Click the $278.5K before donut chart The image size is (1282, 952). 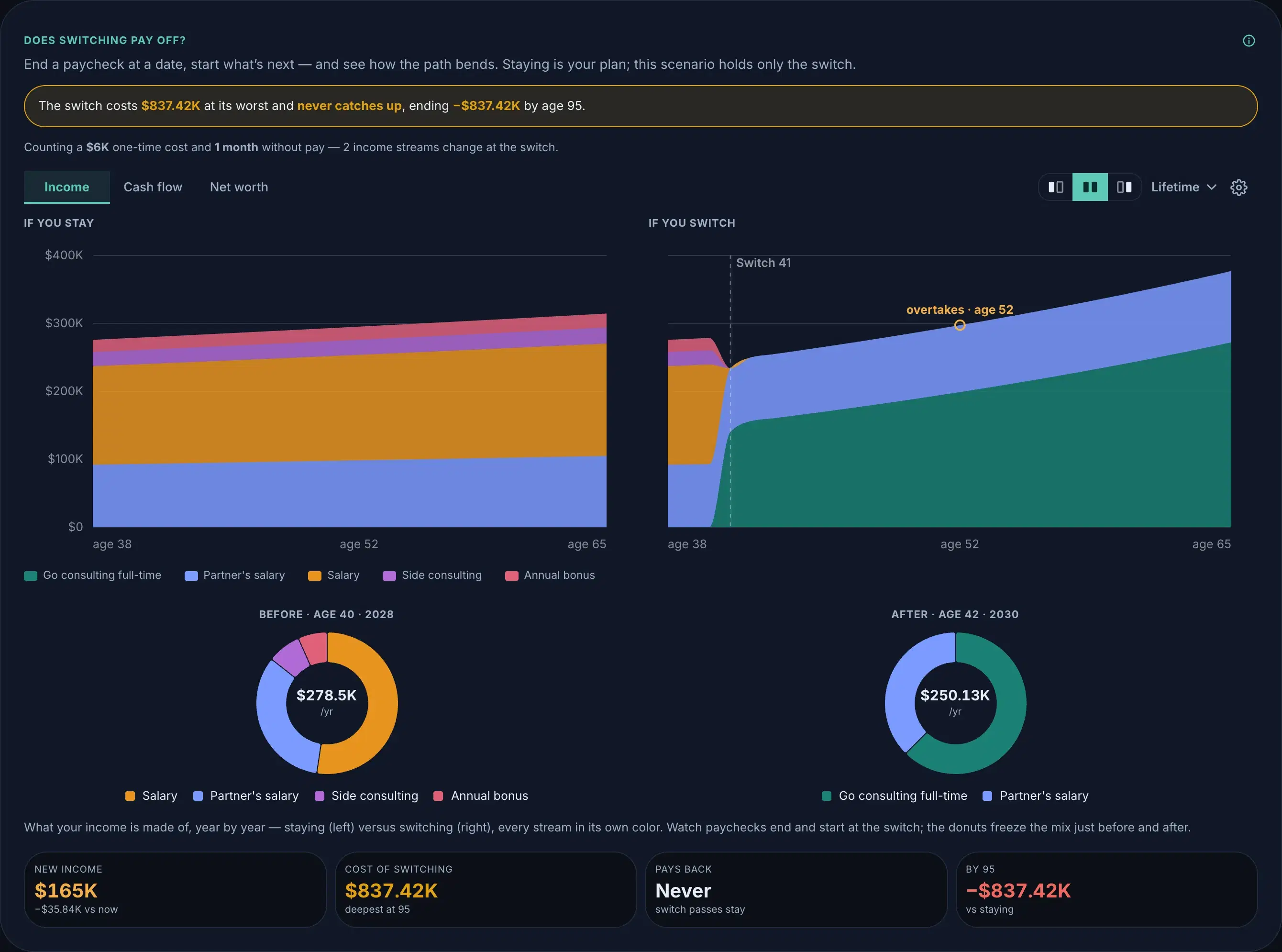pyautogui.click(x=327, y=703)
